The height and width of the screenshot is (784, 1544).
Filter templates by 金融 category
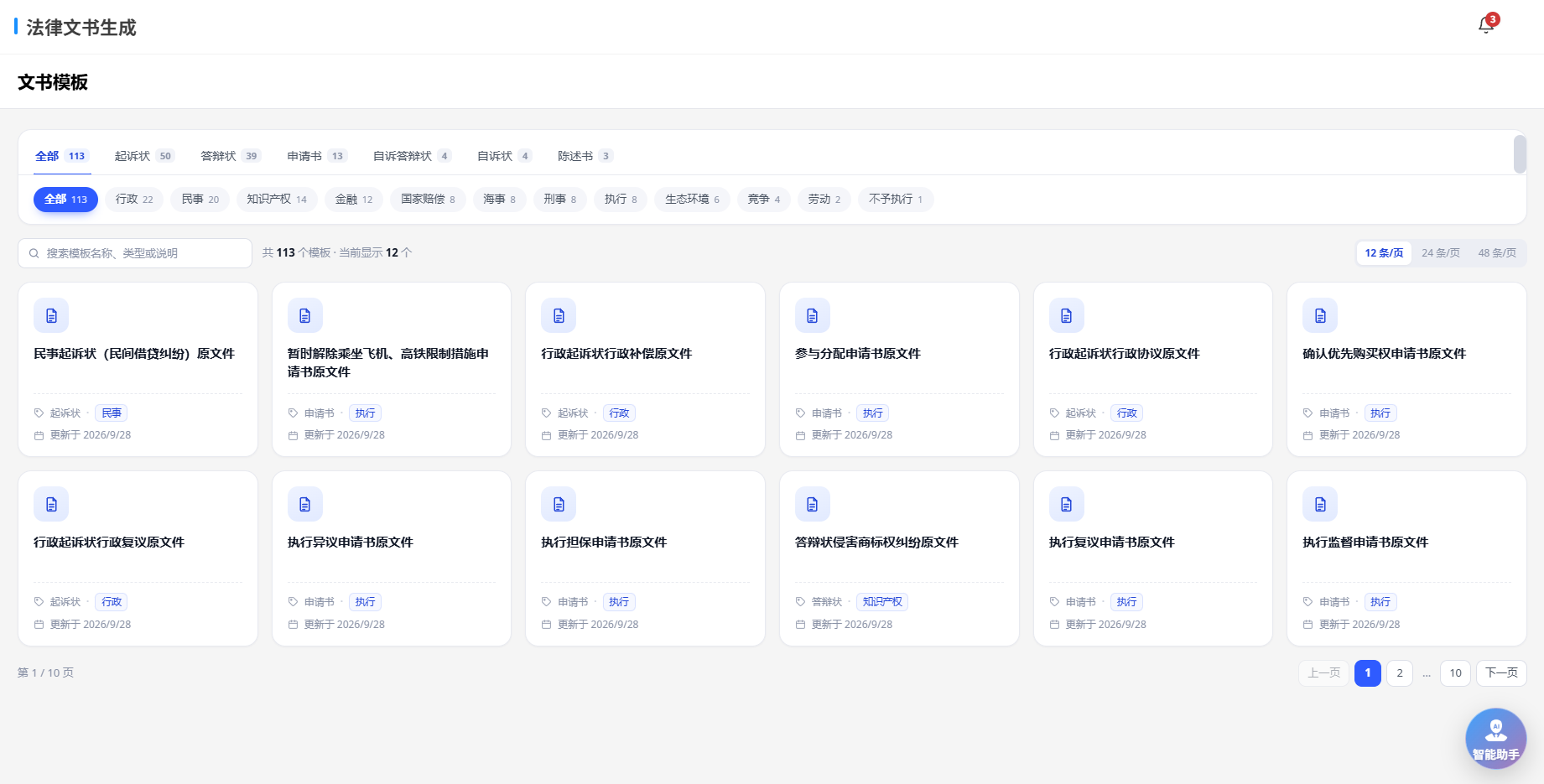(354, 200)
